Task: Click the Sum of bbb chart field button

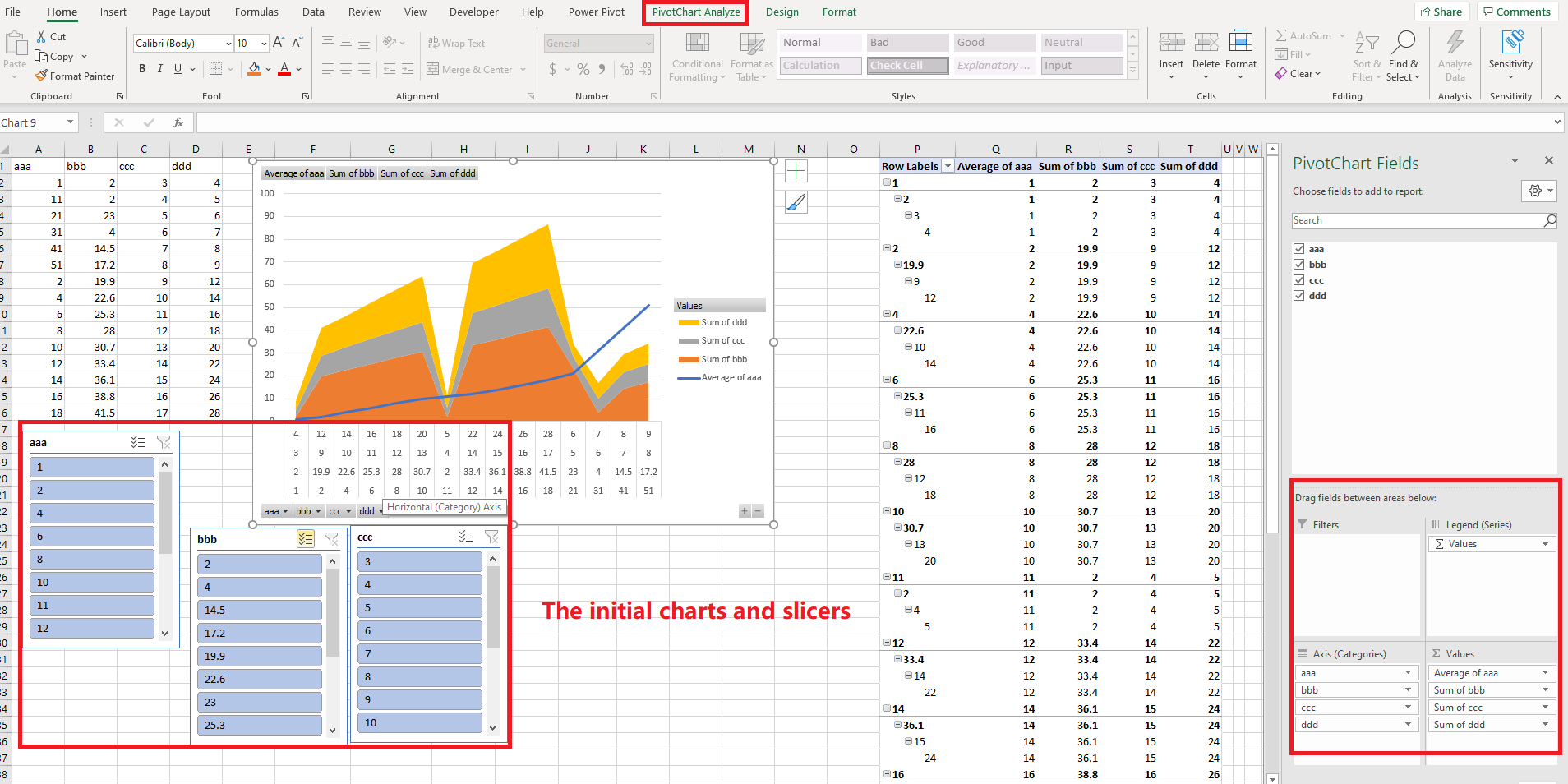Action: 352,173
